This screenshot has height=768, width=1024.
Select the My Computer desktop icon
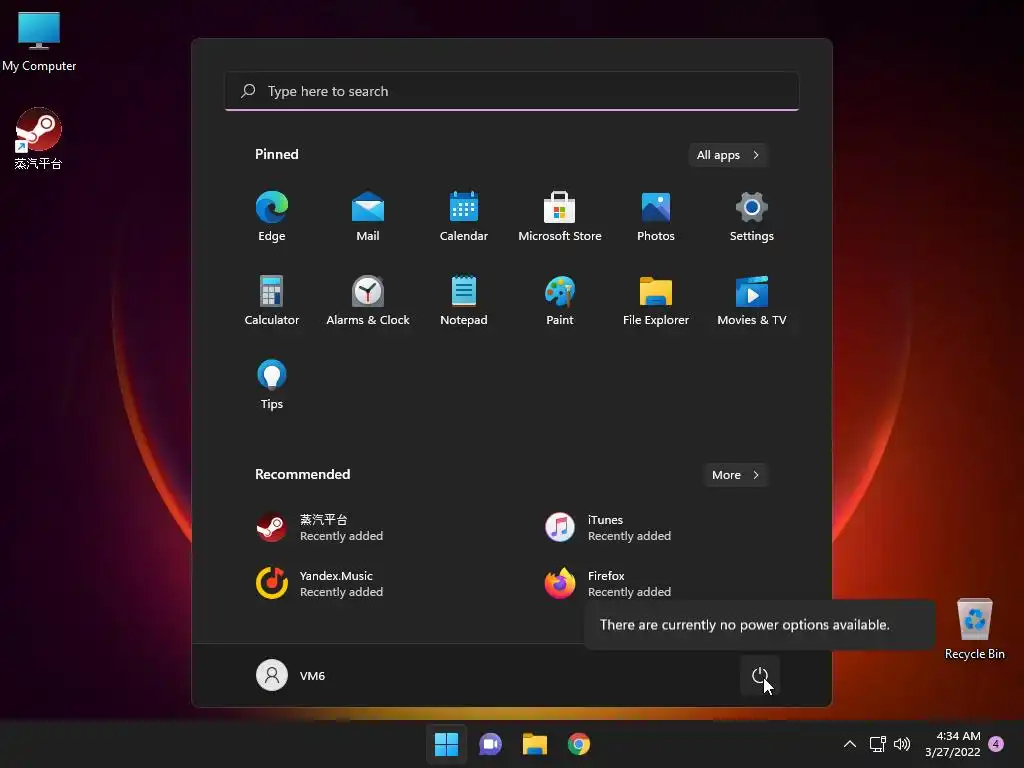click(x=39, y=42)
